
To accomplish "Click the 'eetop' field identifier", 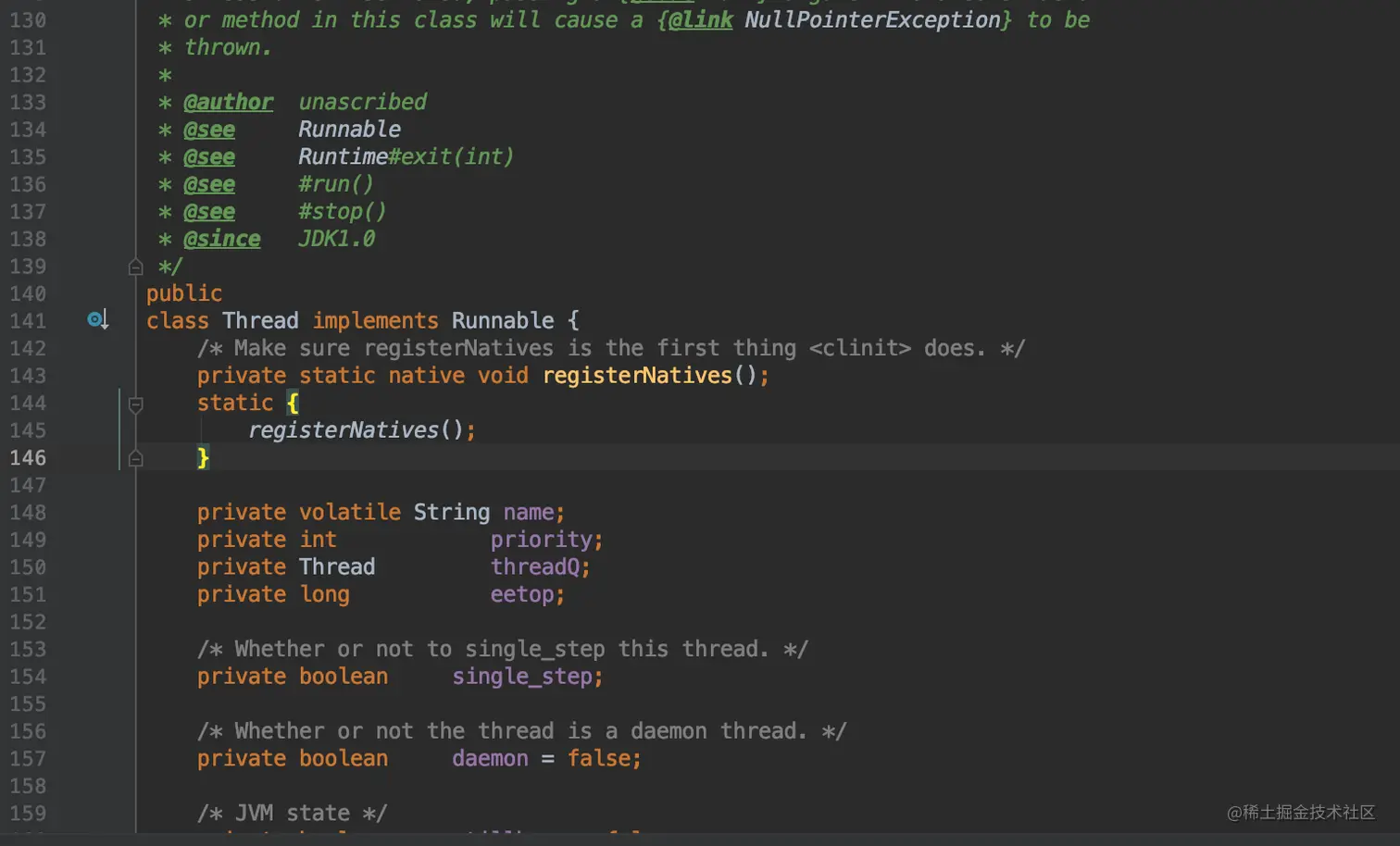I will pyautogui.click(x=522, y=594).
